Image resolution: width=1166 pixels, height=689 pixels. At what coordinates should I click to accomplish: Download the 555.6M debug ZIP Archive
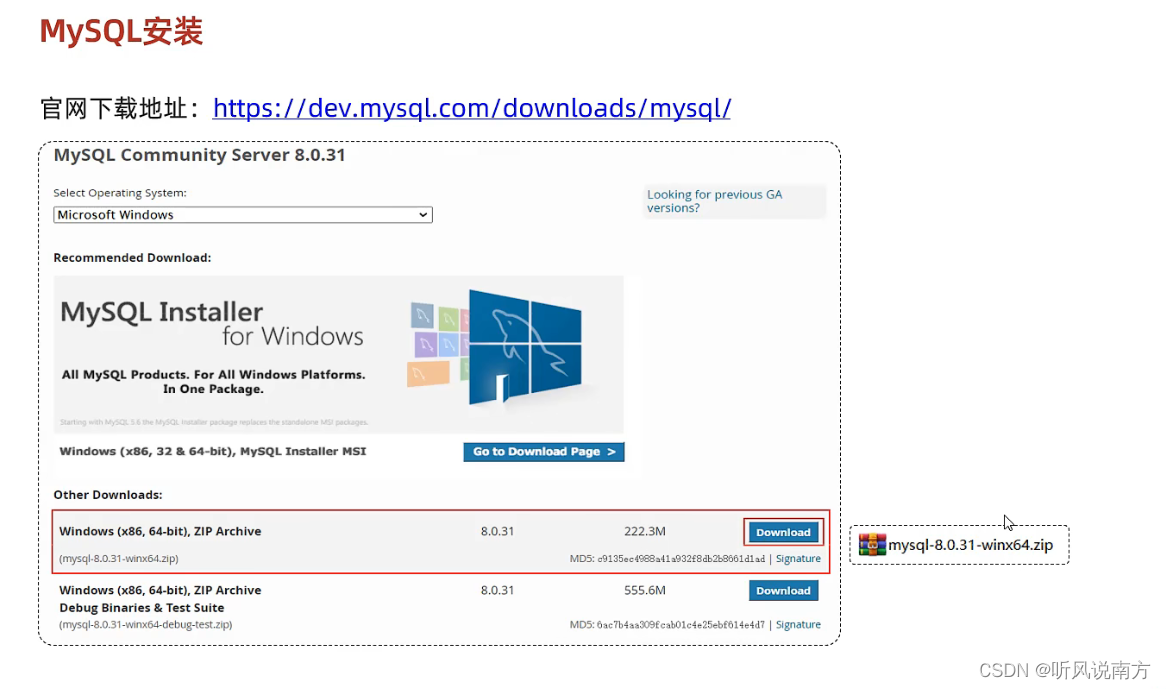click(783, 590)
